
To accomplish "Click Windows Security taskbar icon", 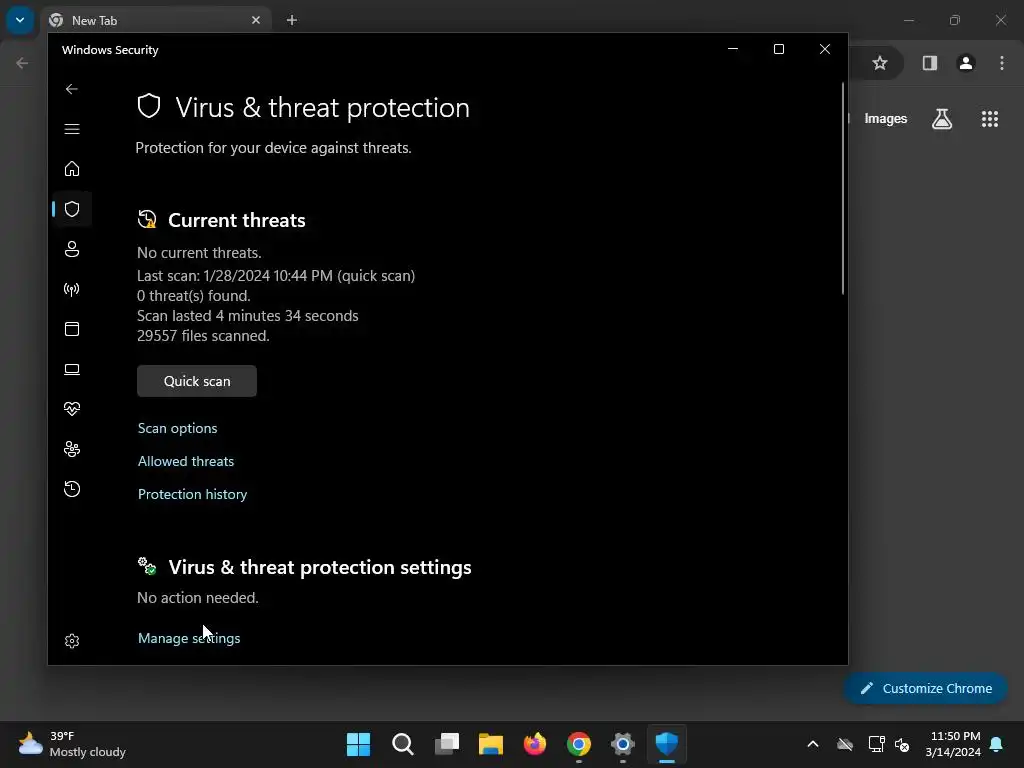I will 667,744.
